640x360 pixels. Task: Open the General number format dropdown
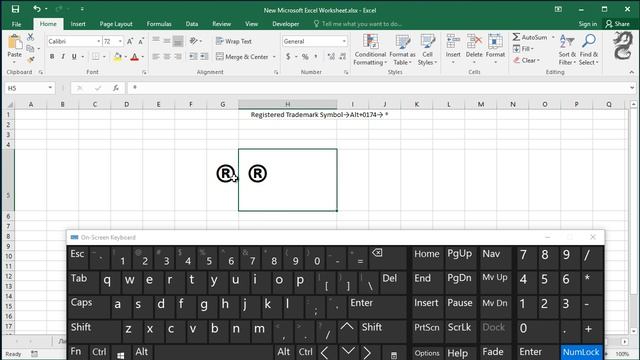coord(344,41)
